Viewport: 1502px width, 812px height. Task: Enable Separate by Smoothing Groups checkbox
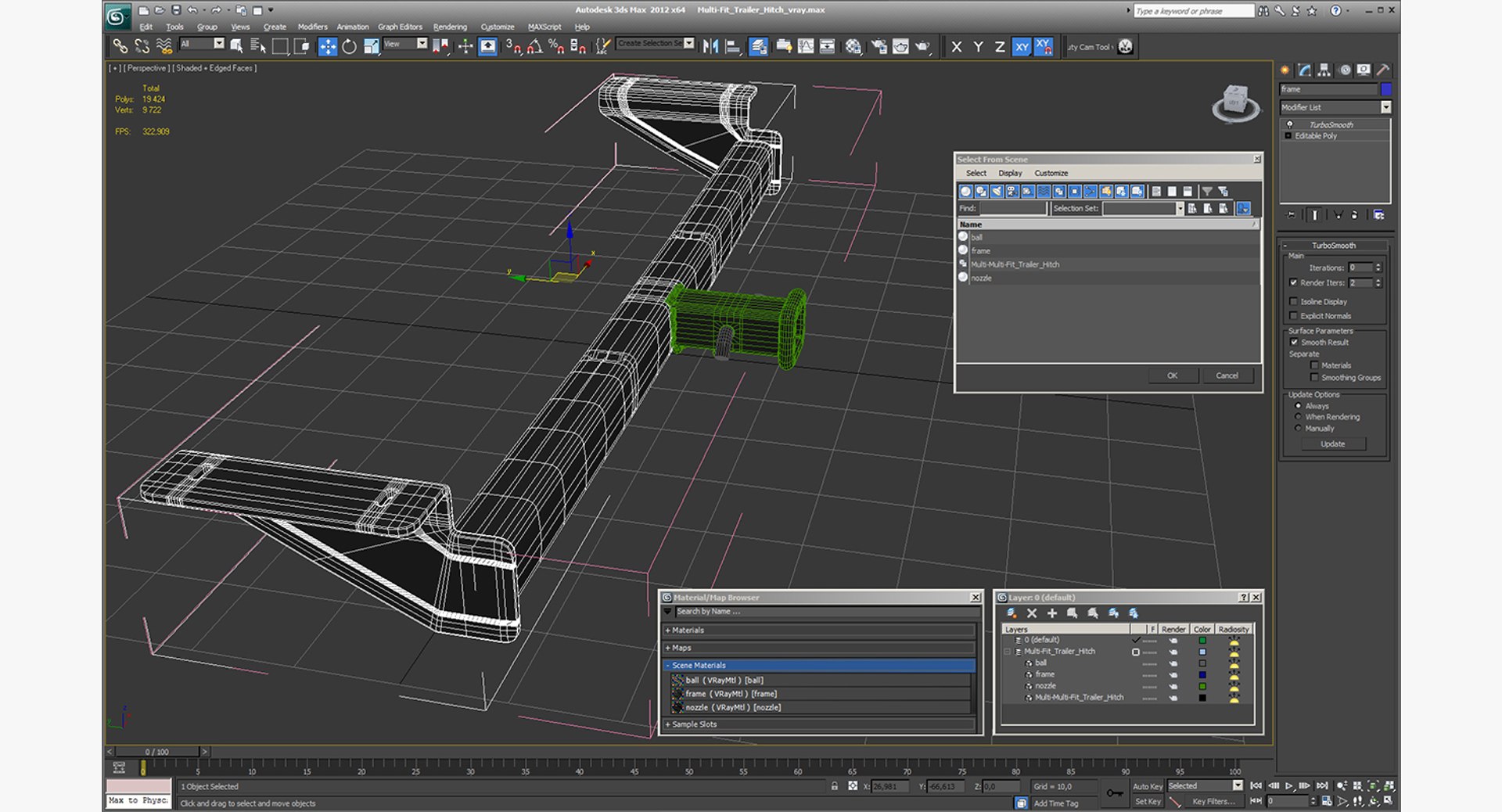point(1314,377)
